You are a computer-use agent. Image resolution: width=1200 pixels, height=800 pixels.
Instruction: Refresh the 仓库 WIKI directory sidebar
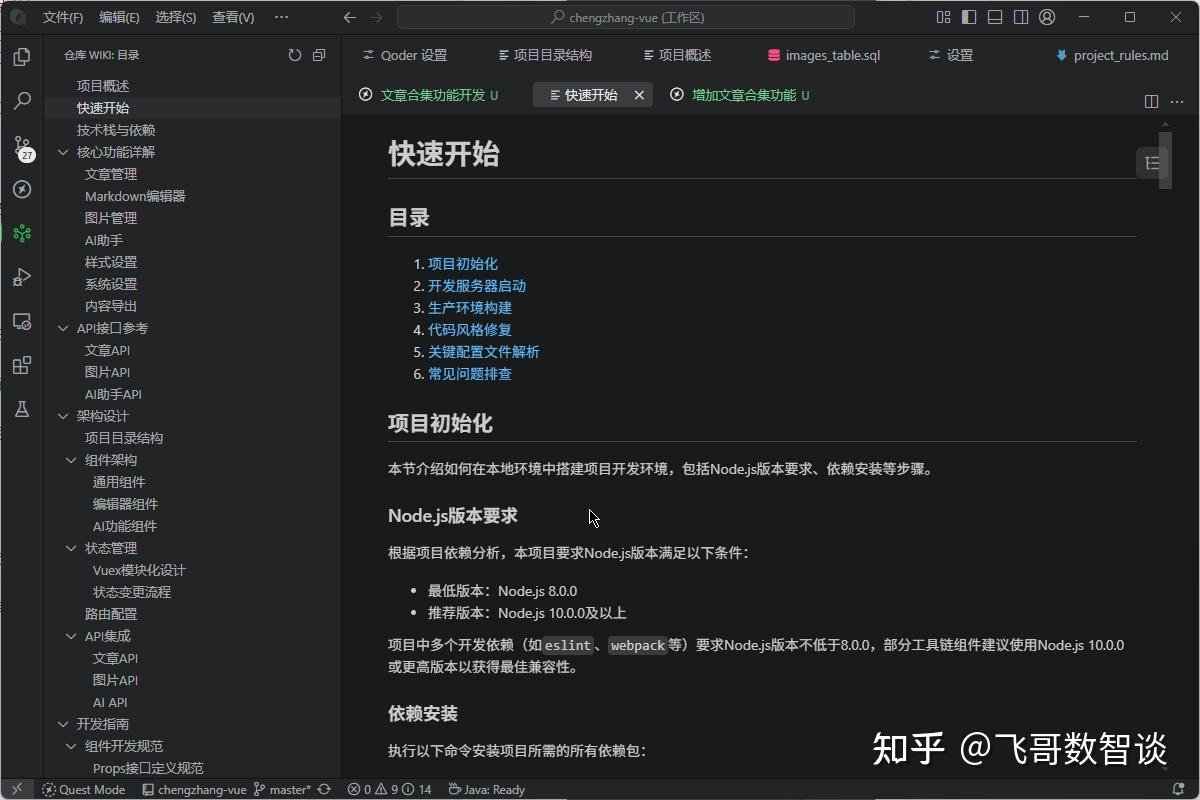point(293,55)
